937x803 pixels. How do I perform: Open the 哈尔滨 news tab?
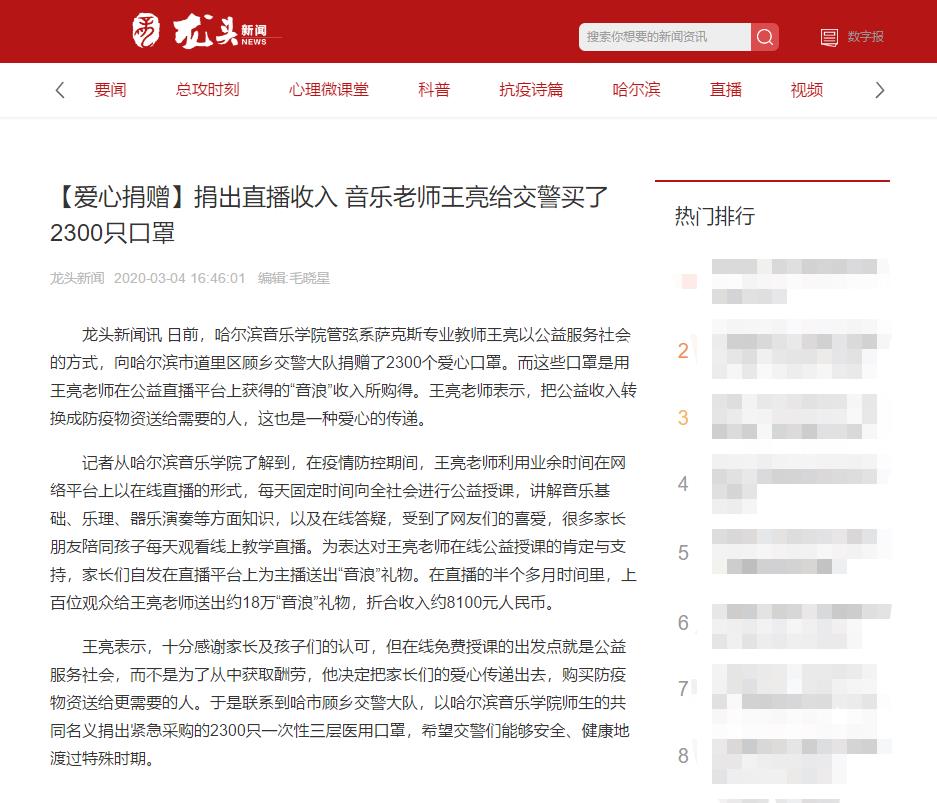(636, 90)
